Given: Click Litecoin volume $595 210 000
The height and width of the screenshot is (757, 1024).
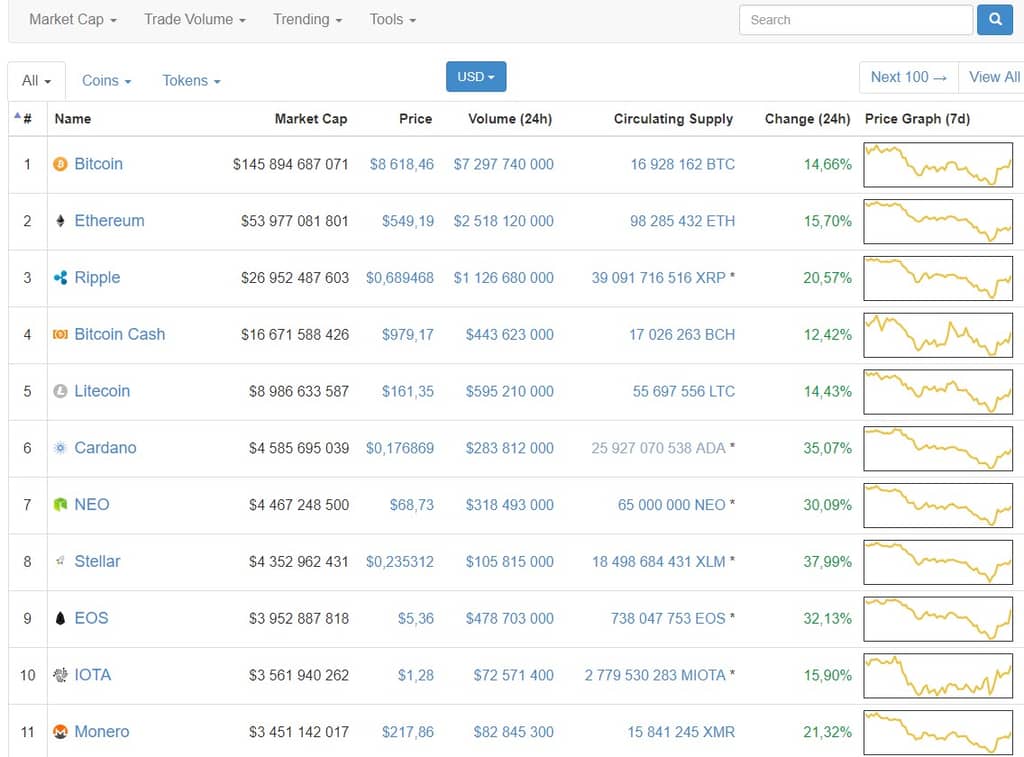Looking at the screenshot, I should (x=509, y=391).
